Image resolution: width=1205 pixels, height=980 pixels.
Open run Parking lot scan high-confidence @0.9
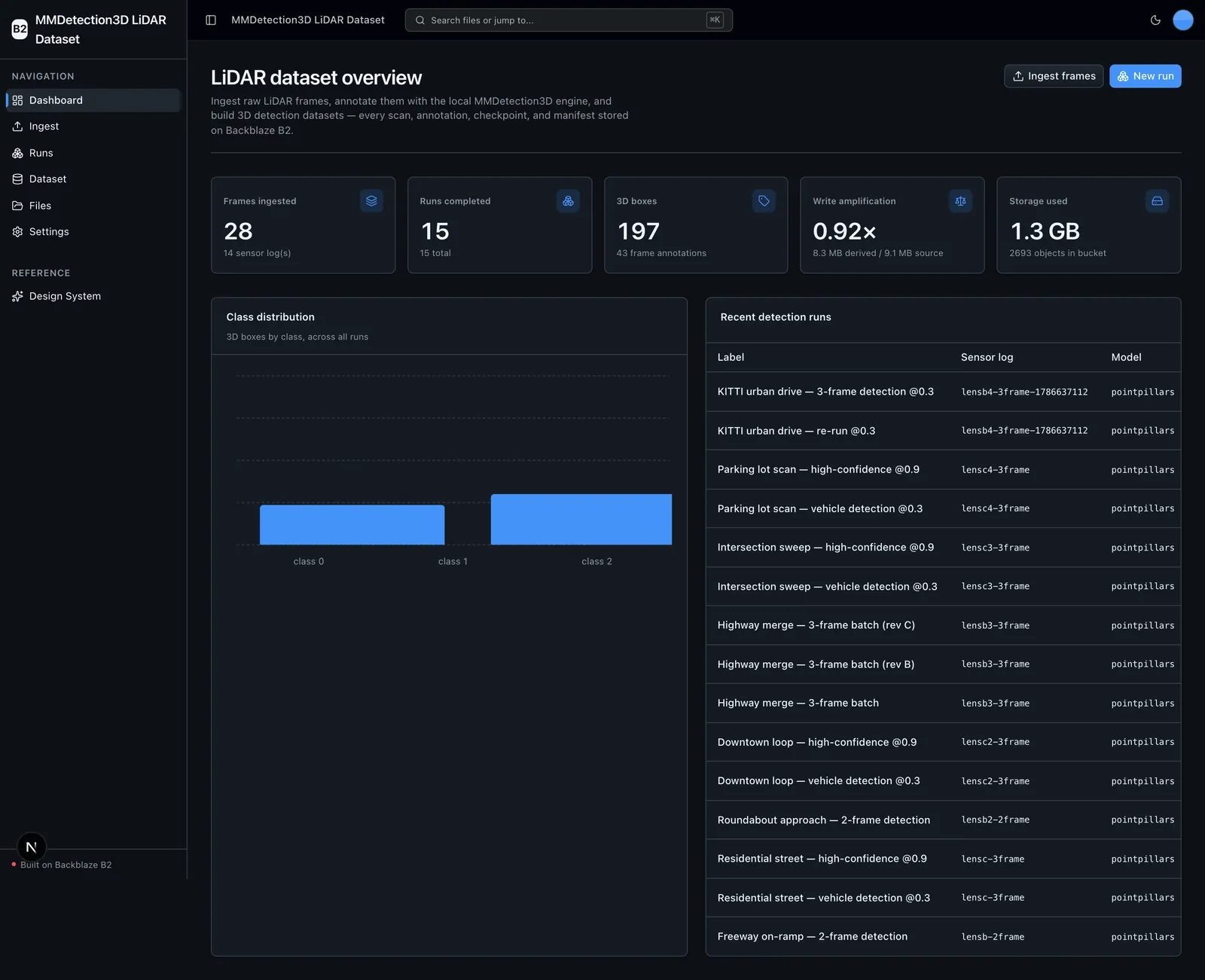818,469
